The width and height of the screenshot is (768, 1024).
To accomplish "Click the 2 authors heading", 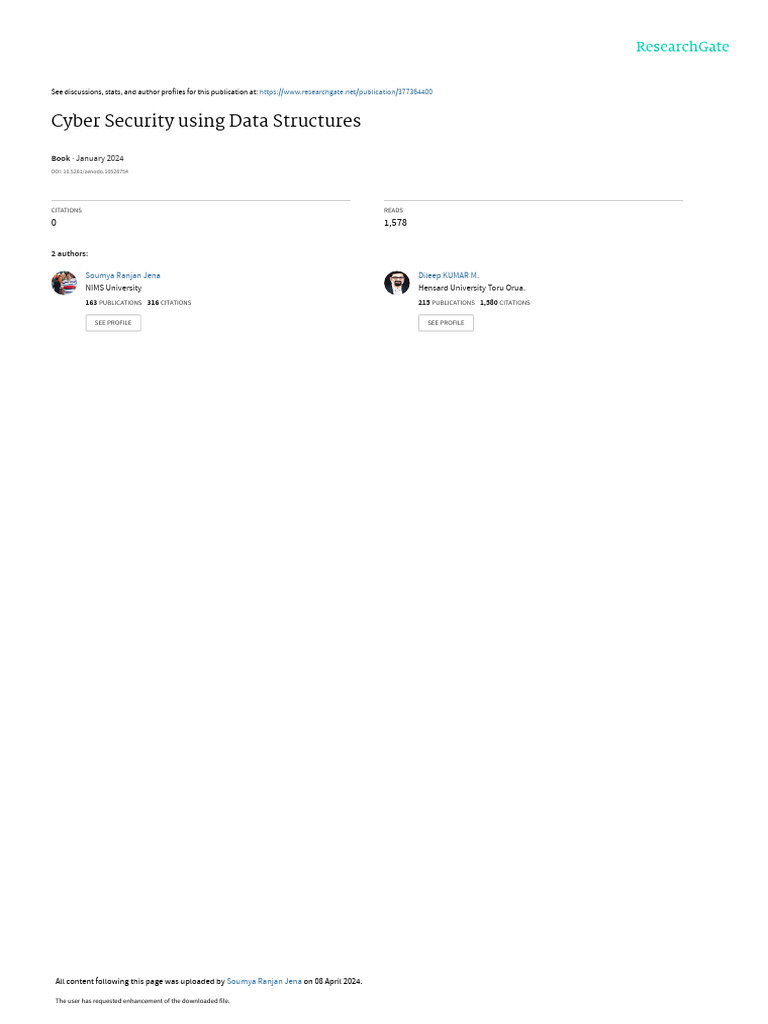I will [70, 253].
